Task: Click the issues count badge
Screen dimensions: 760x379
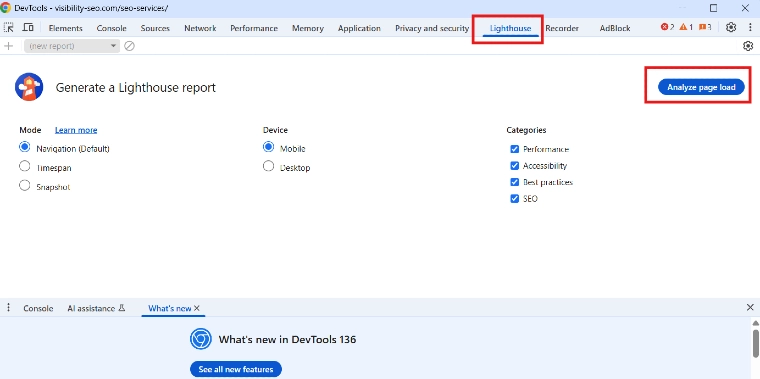Action: click(705, 27)
